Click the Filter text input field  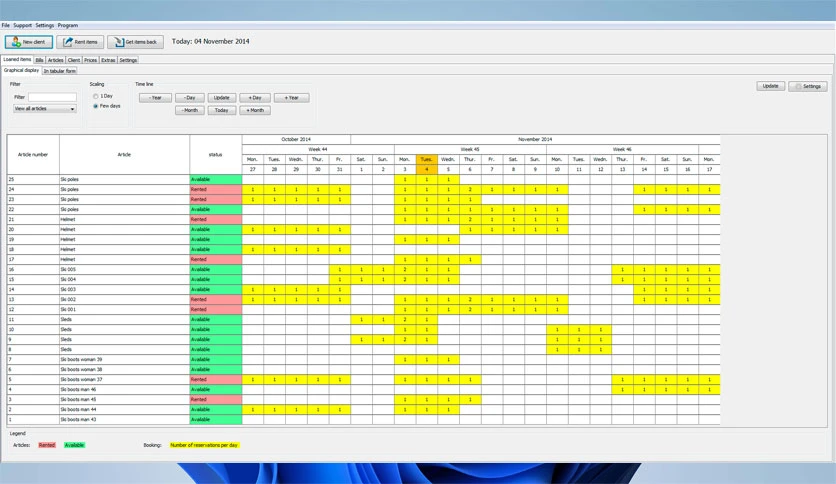pos(52,97)
